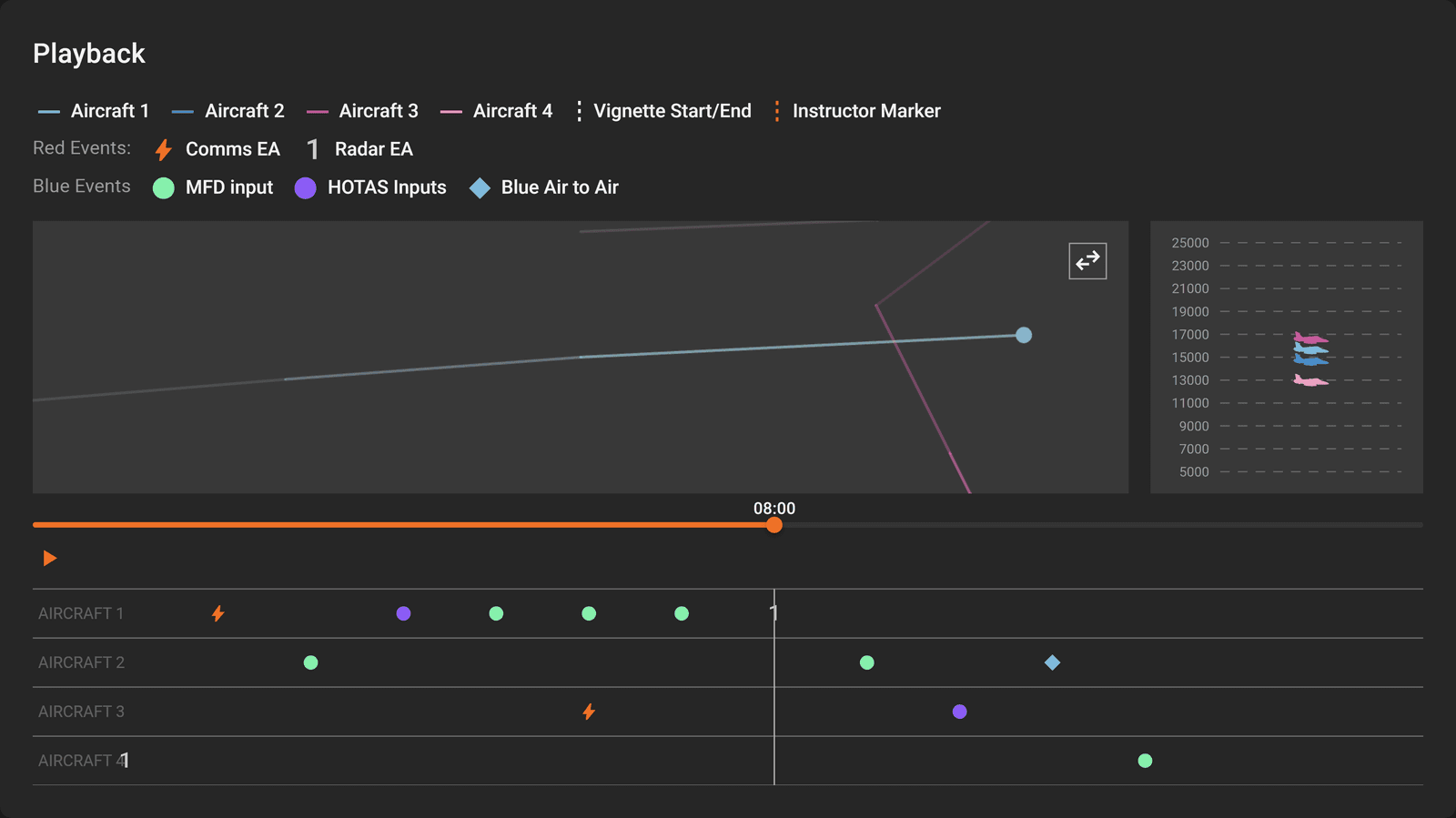Toggle the Aircraft 4 legend entry

pos(496,111)
